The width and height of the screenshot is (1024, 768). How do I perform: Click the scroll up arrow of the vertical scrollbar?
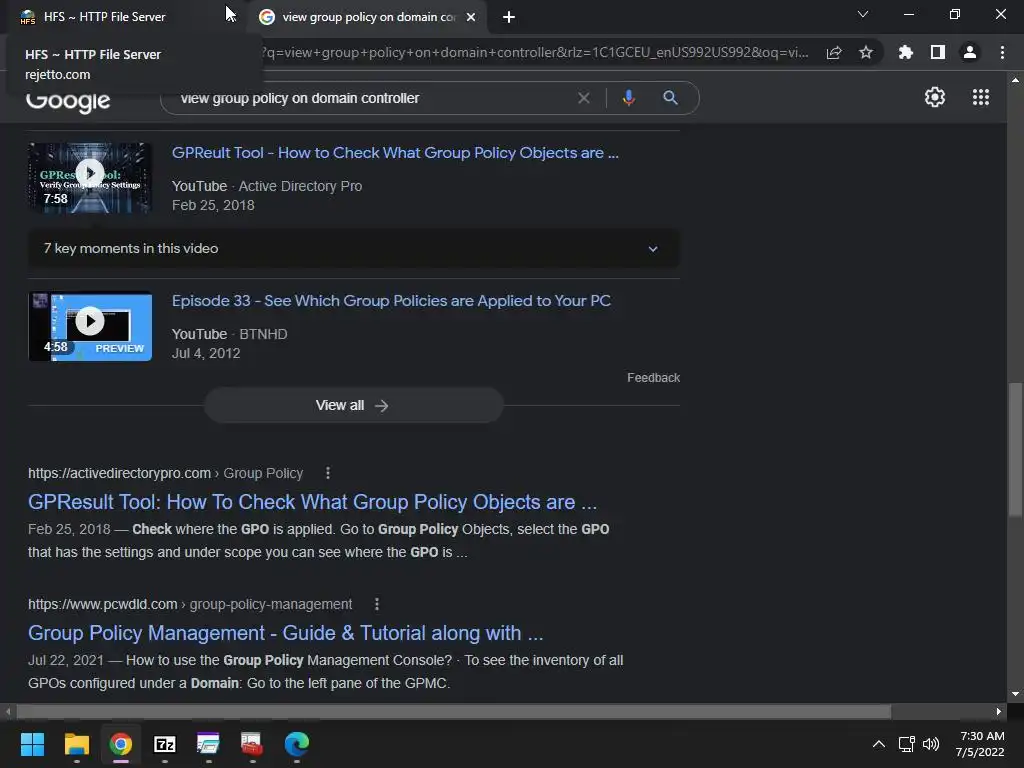pos(1015,80)
